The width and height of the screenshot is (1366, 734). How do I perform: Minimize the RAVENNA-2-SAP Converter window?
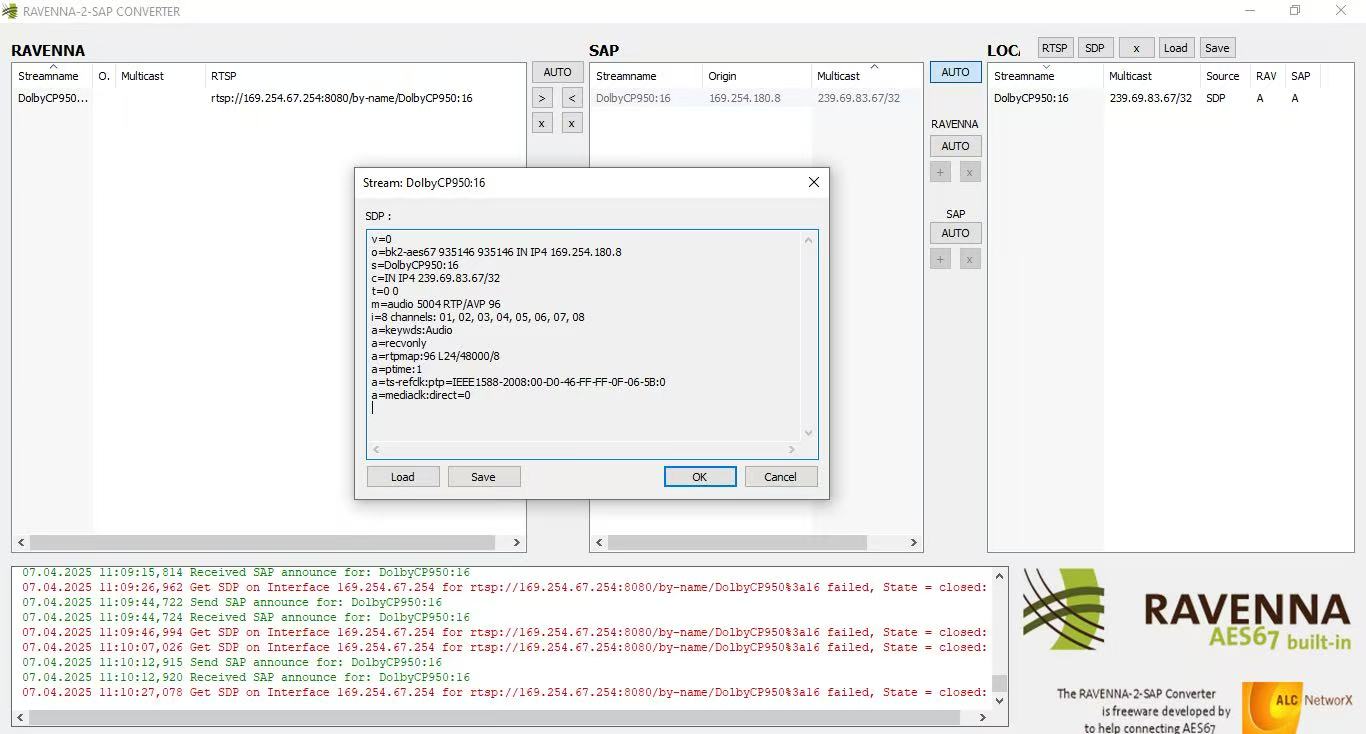pyautogui.click(x=1250, y=11)
